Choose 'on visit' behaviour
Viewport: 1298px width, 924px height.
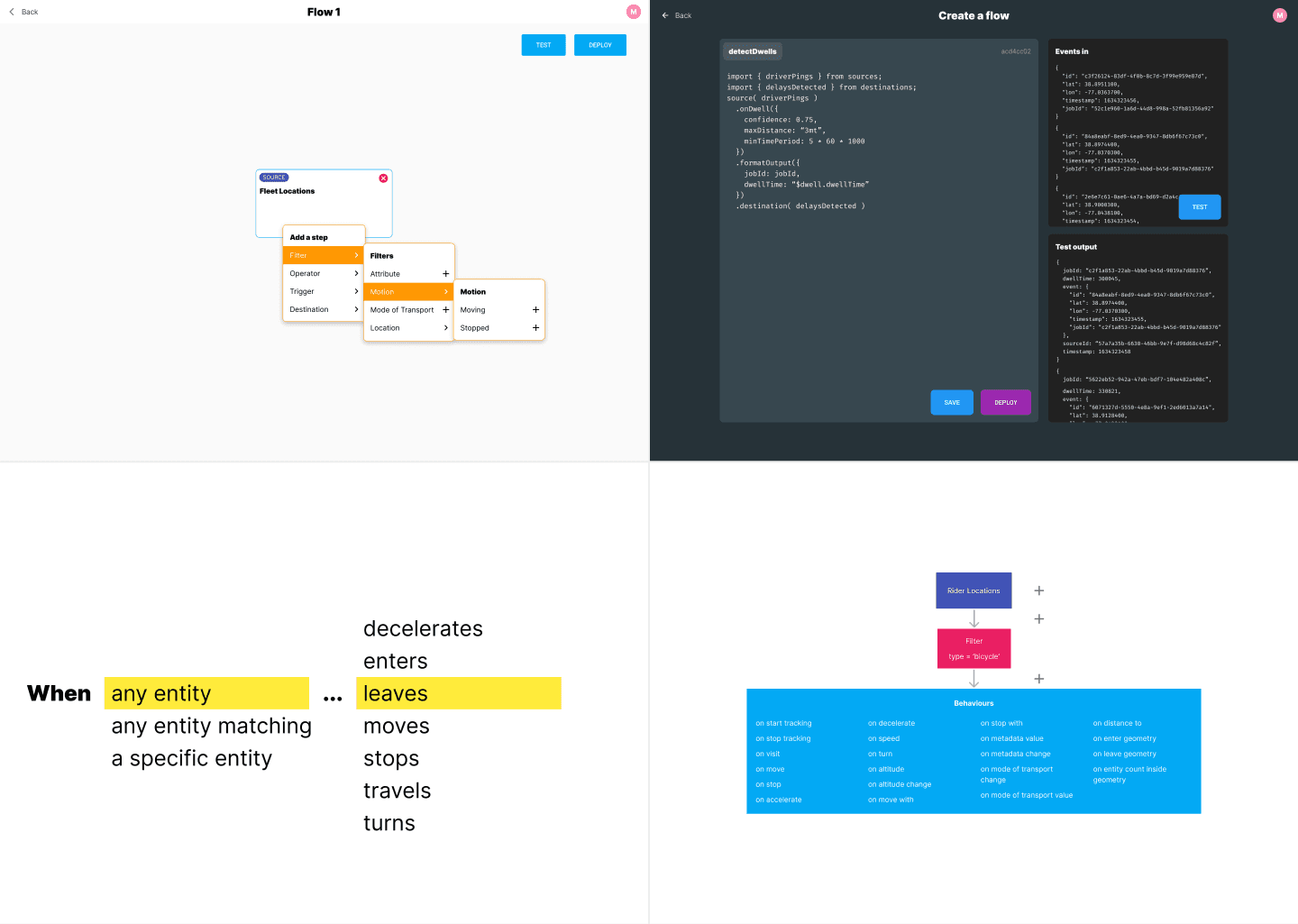[768, 754]
